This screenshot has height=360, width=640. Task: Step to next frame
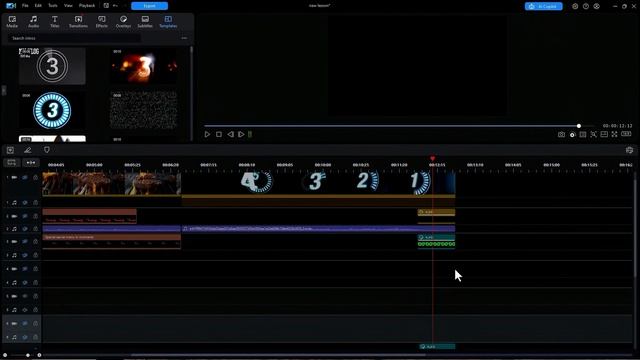(x=241, y=134)
